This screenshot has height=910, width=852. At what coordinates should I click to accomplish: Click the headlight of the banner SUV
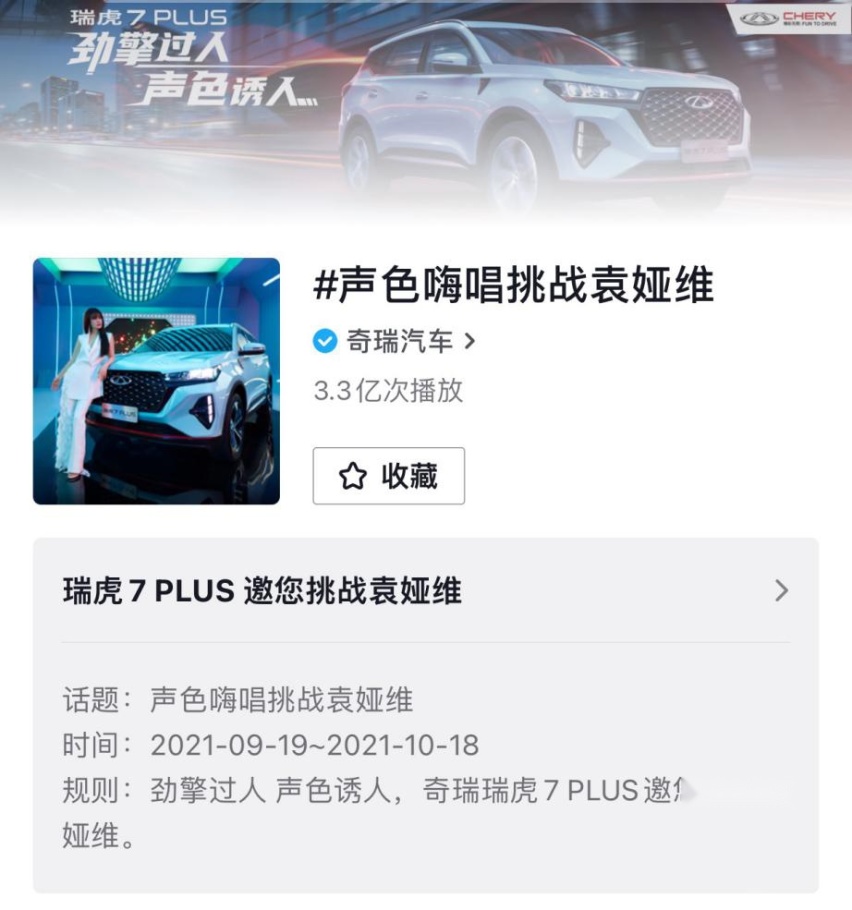592,91
